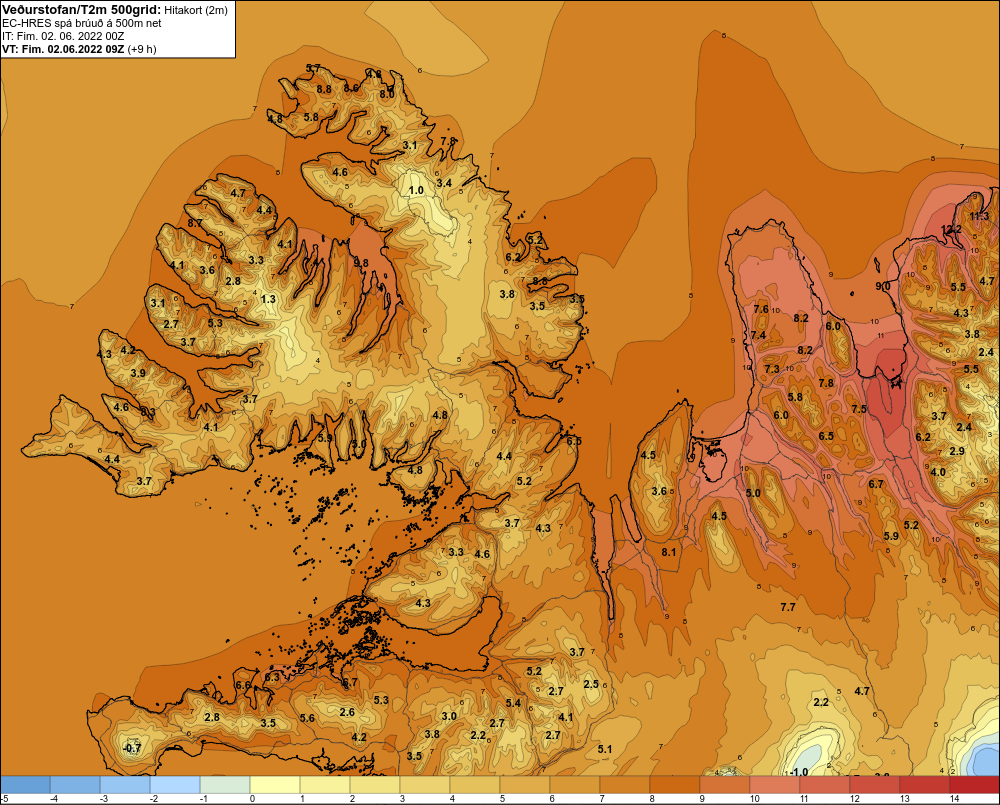The width and height of the screenshot is (1000, 805).
Task: Click the '5.6' temperature value
Action: click(x=307, y=718)
